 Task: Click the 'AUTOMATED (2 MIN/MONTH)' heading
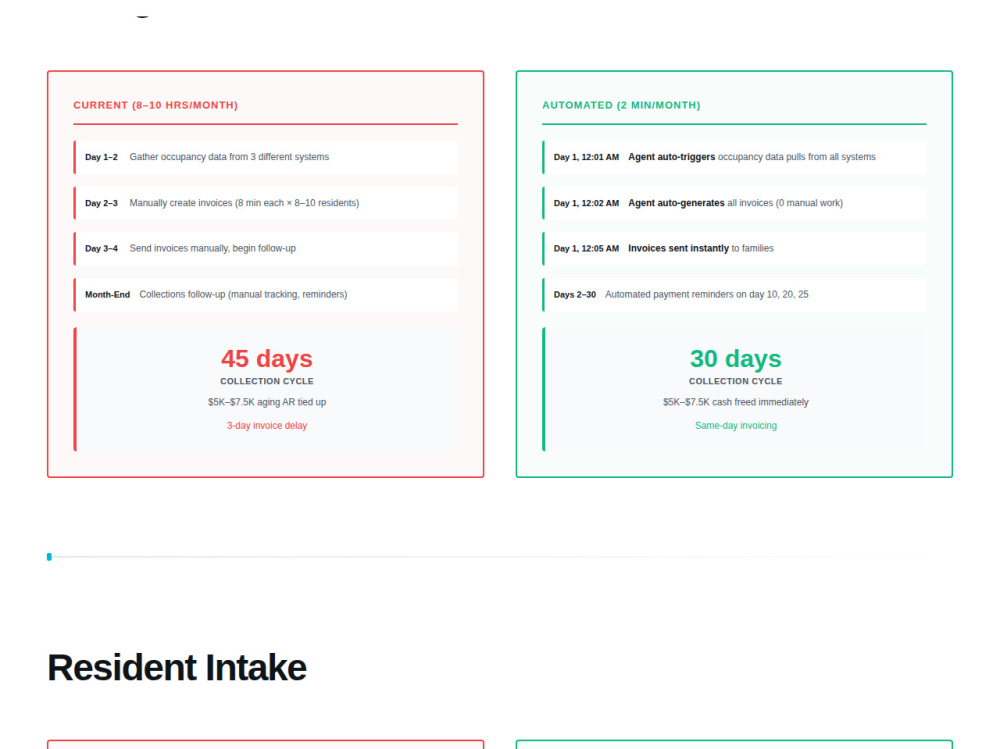pyautogui.click(x=621, y=105)
